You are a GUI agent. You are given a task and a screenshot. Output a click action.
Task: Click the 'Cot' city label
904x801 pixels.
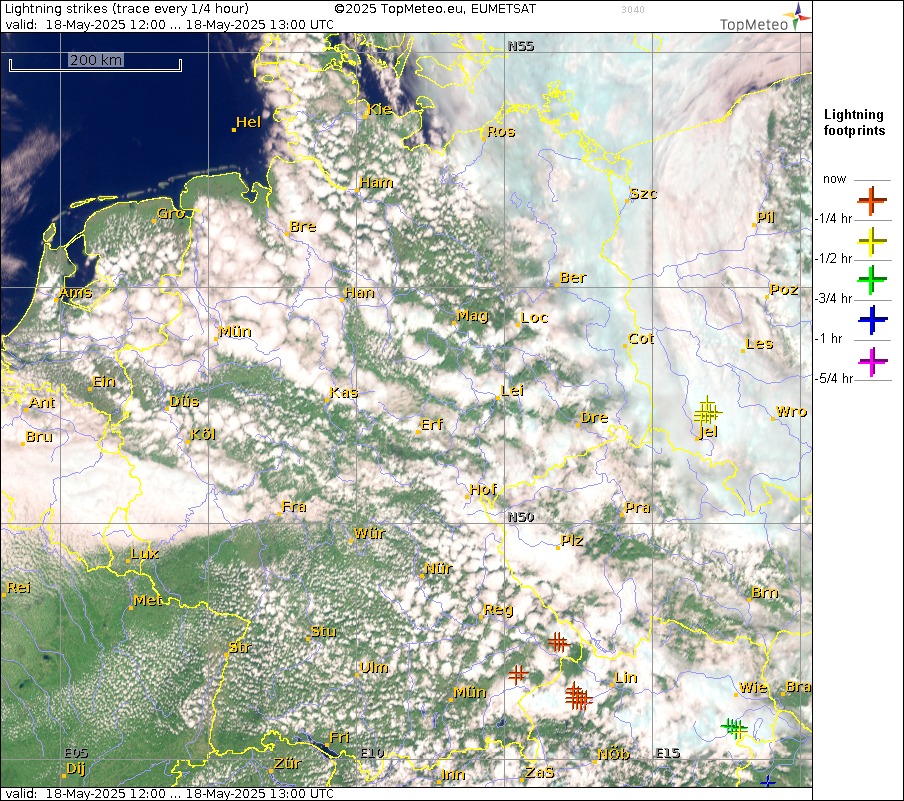pyautogui.click(x=641, y=339)
